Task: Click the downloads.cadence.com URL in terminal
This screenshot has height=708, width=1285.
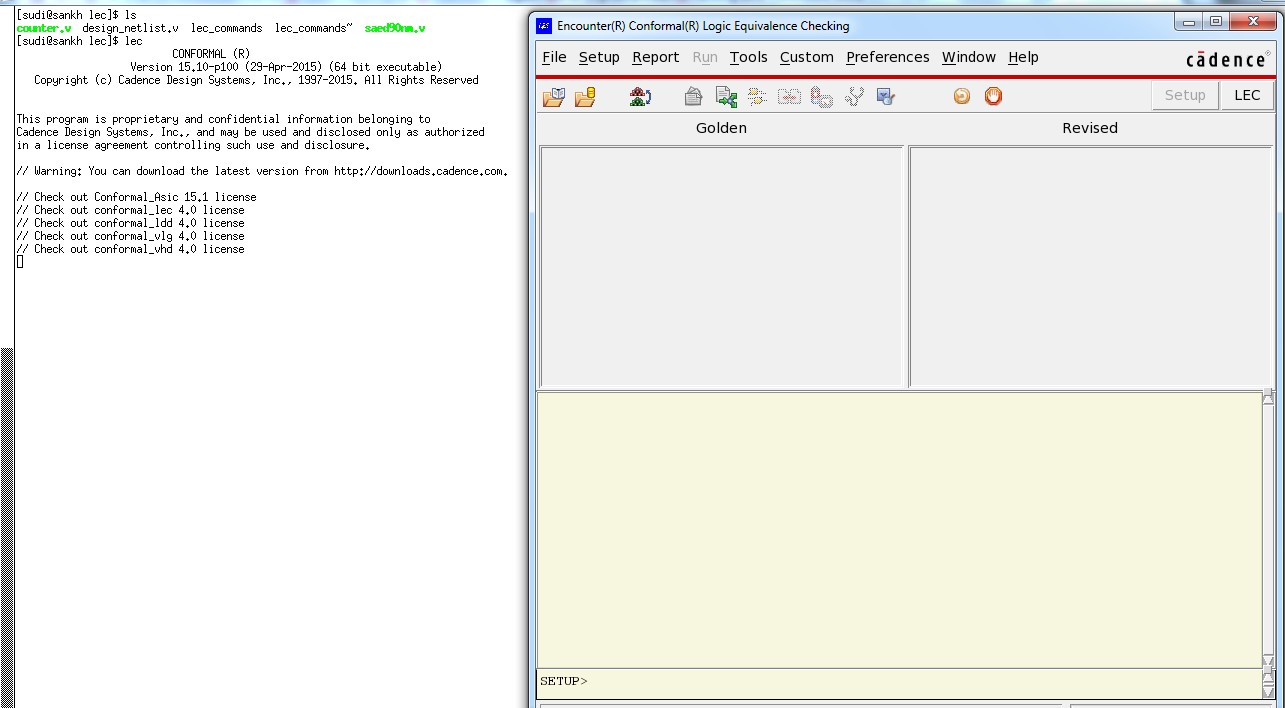Action: [420, 171]
